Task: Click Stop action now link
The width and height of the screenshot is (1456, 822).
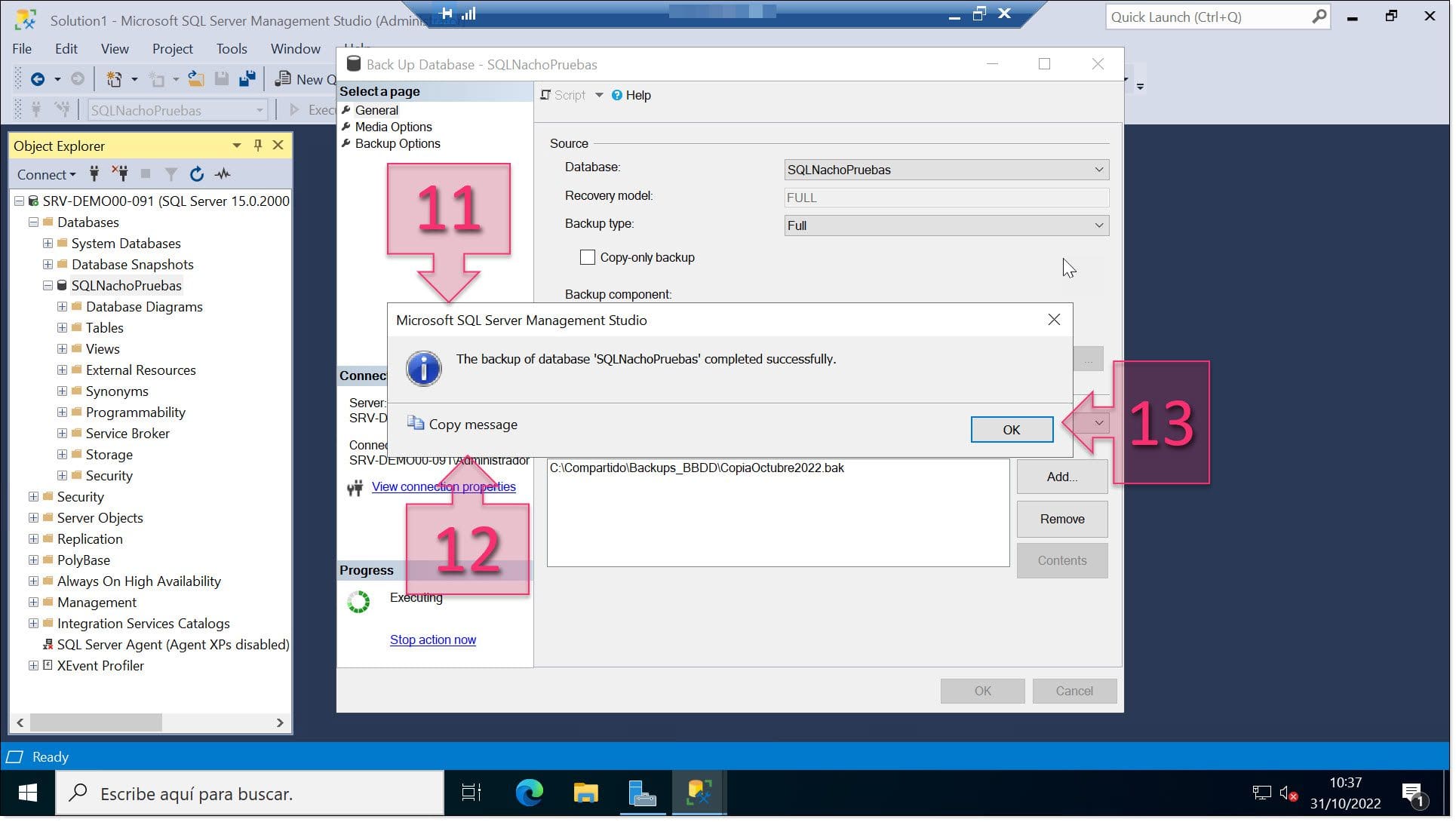Action: click(434, 641)
